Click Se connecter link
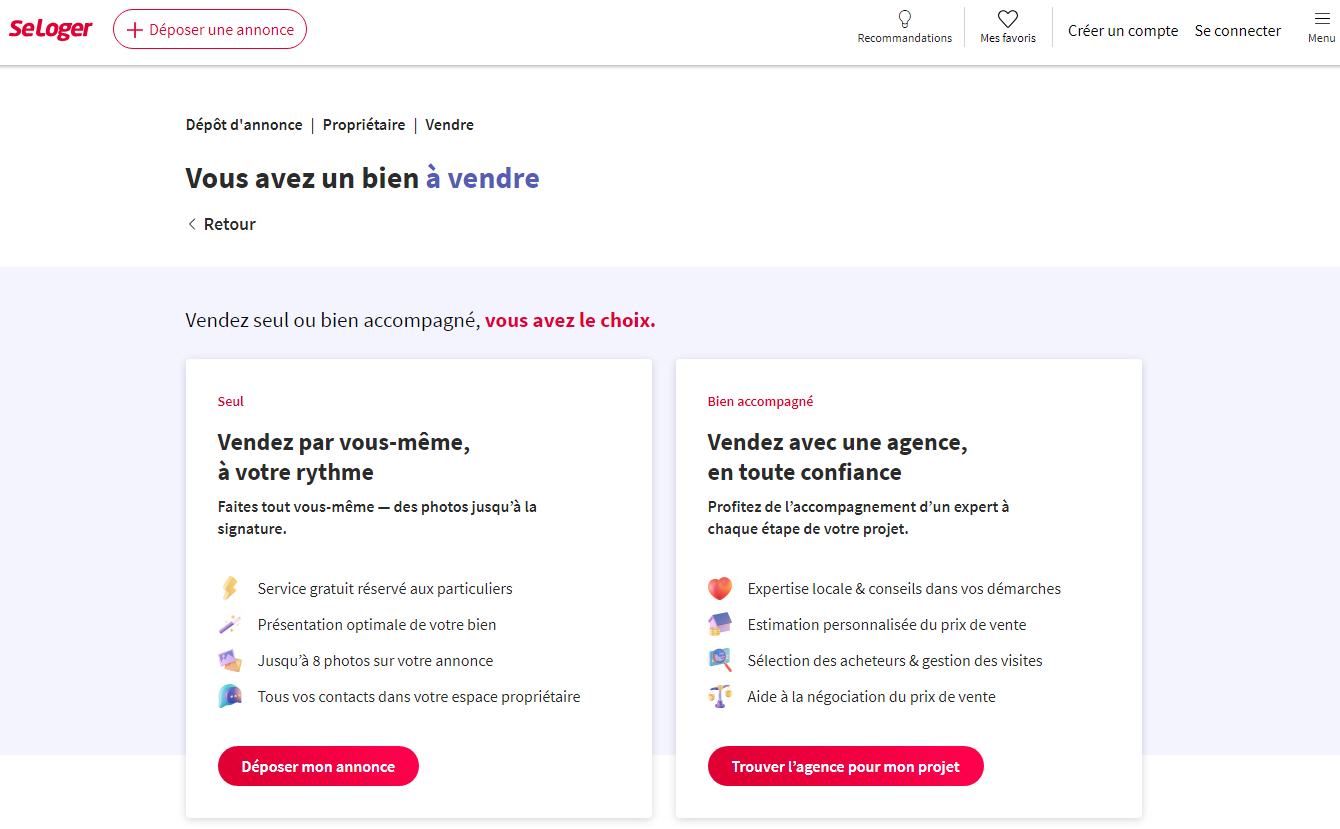 (x=1237, y=30)
